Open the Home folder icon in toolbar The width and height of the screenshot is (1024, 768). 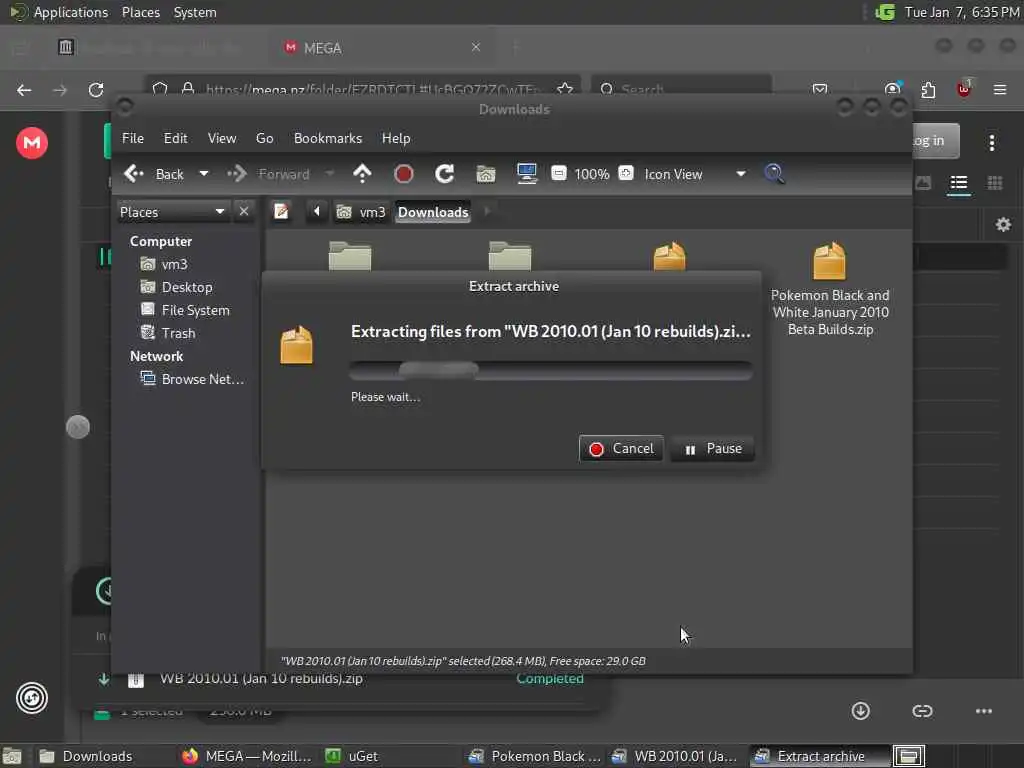tap(486, 174)
